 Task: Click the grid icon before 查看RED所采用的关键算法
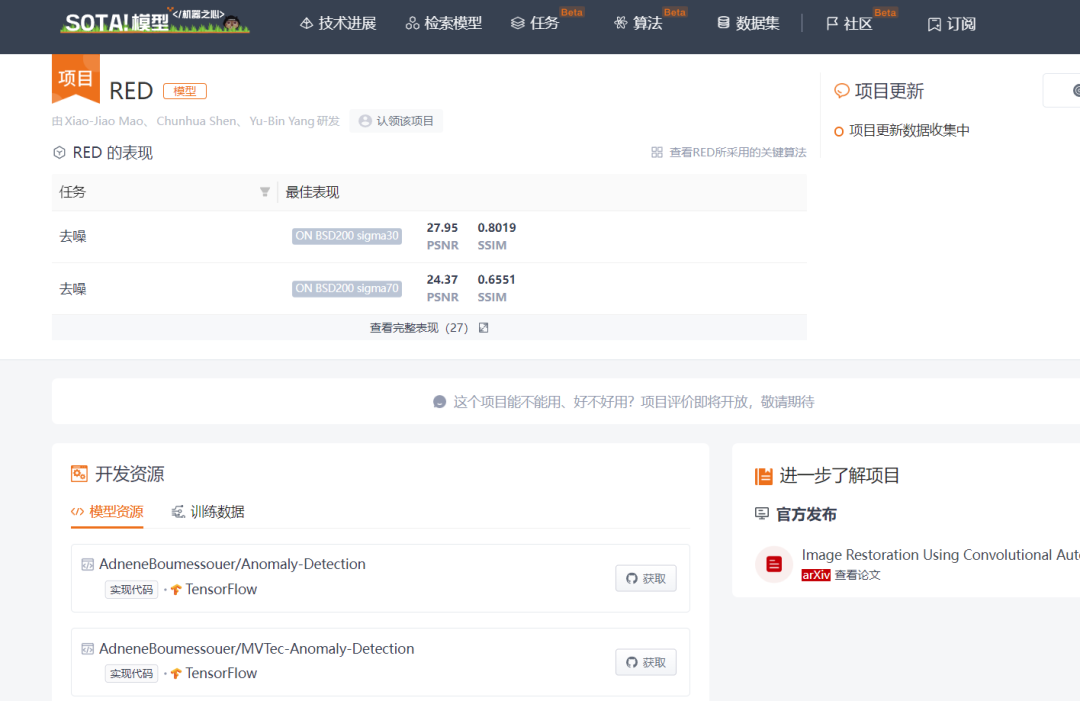coord(657,152)
